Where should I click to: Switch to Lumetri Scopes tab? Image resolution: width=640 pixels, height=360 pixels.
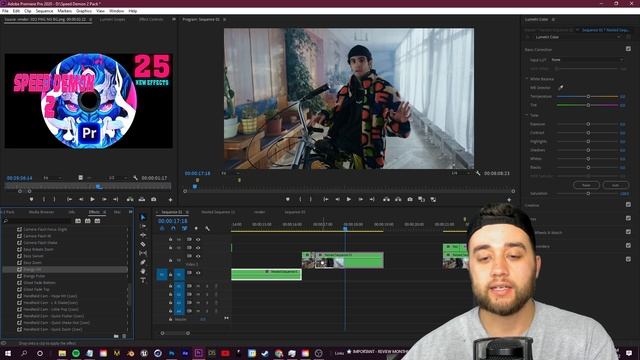click(112, 19)
